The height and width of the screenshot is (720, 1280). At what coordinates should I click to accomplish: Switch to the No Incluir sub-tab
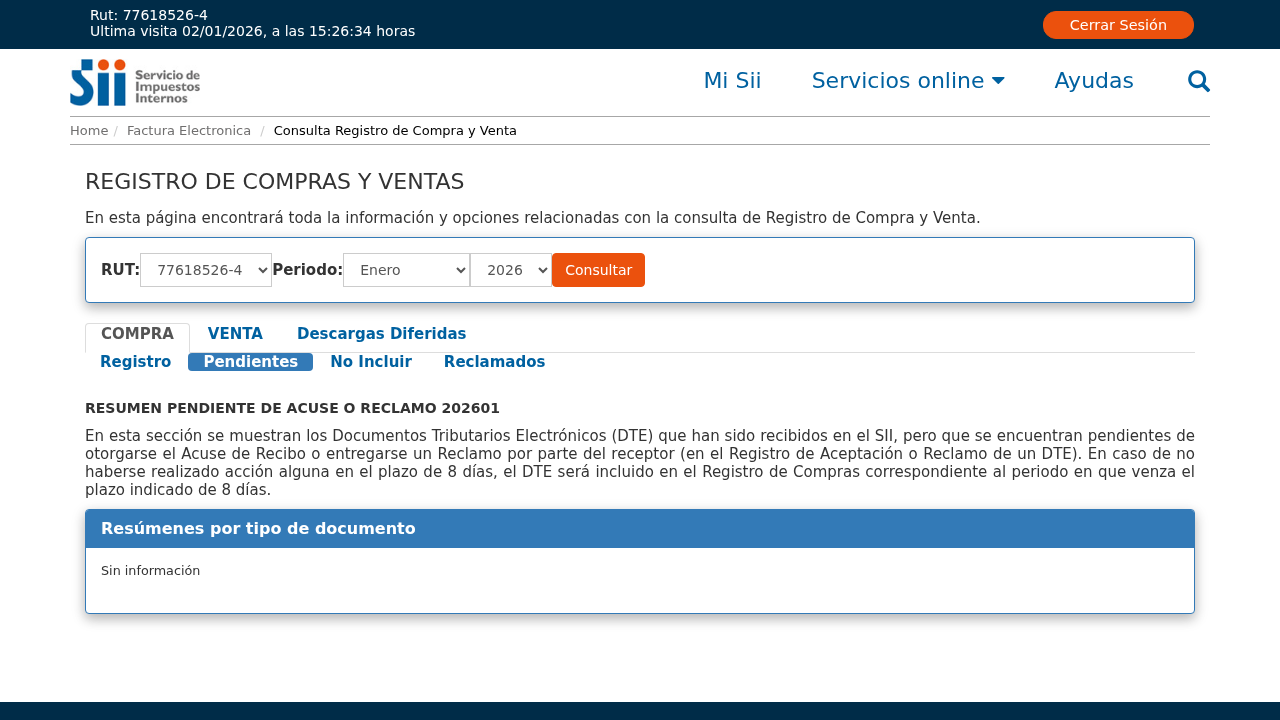pos(371,362)
